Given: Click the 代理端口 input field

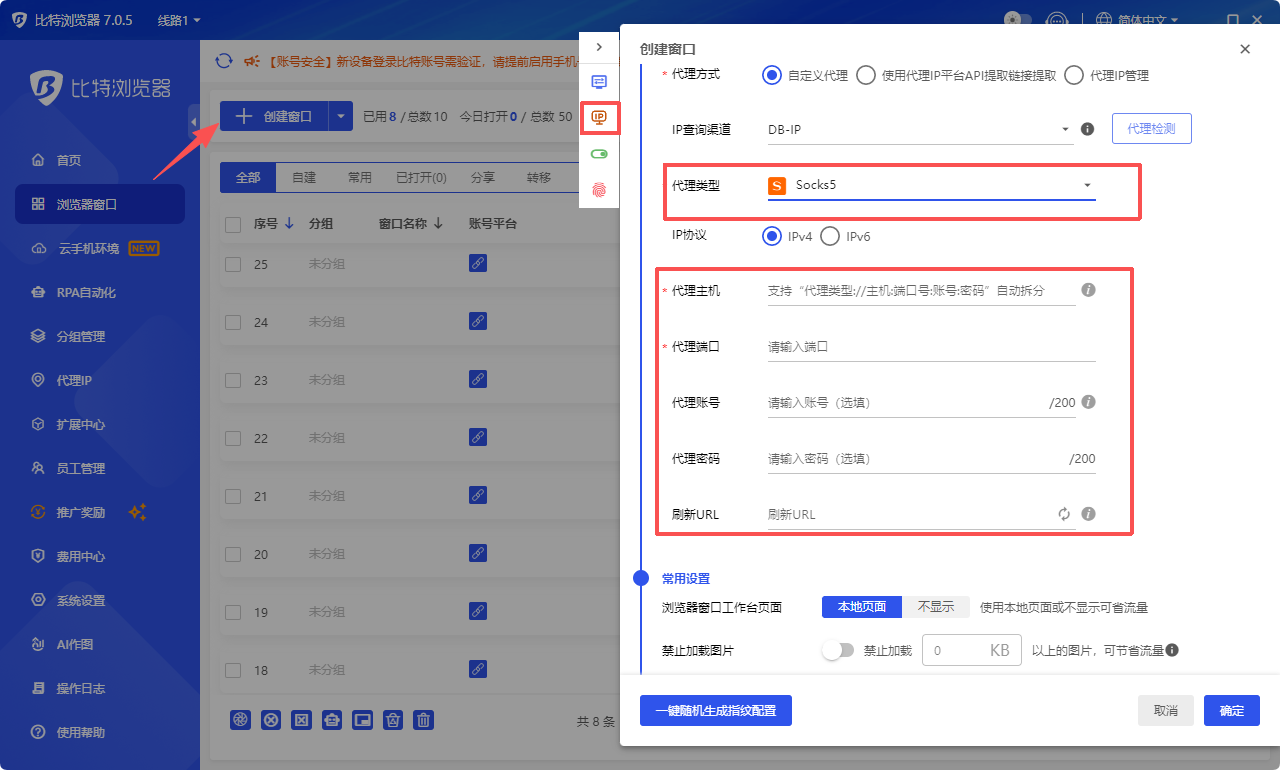Looking at the screenshot, I should pyautogui.click(x=932, y=347).
